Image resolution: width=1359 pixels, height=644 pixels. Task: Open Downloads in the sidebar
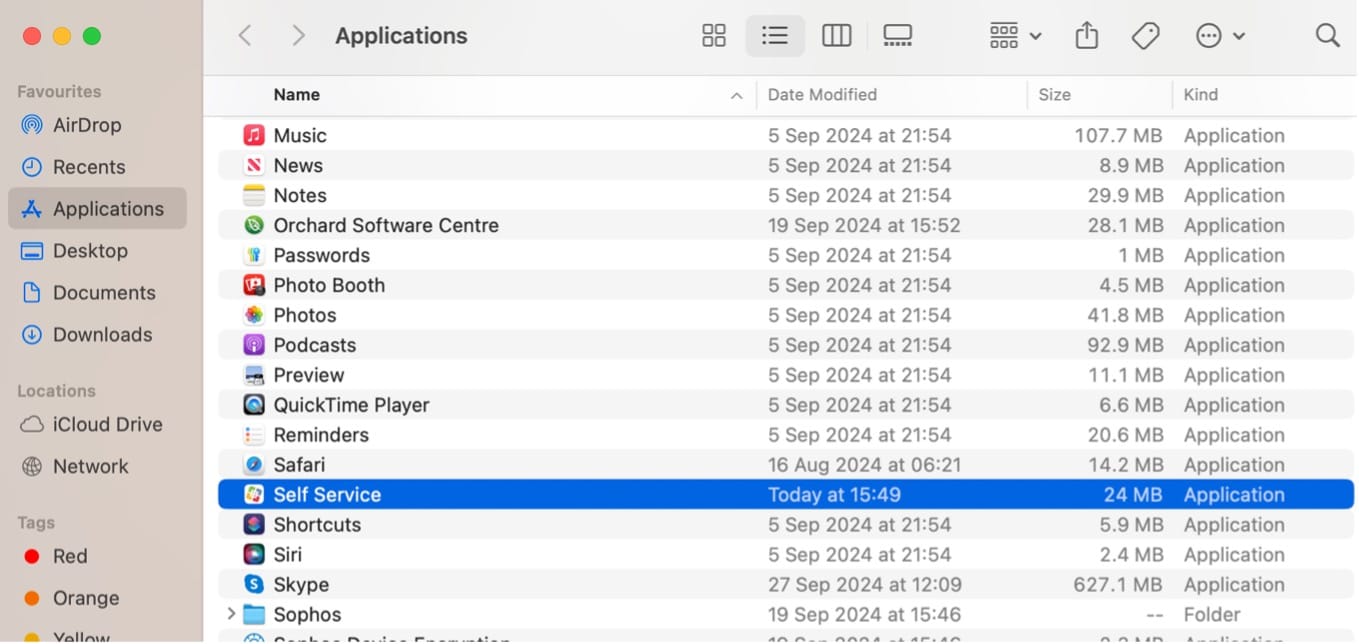tap(102, 335)
